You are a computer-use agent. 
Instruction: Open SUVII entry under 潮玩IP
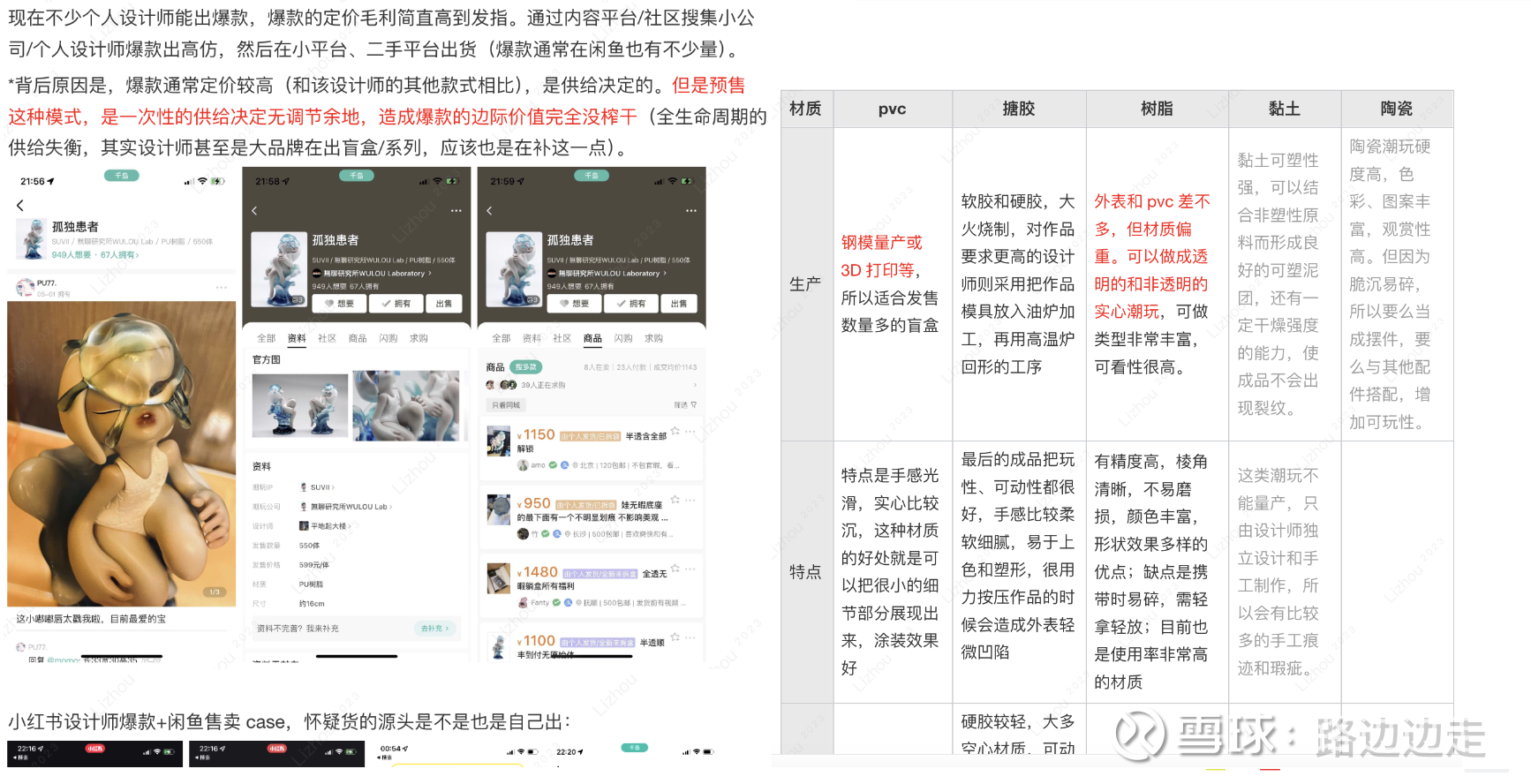317,487
